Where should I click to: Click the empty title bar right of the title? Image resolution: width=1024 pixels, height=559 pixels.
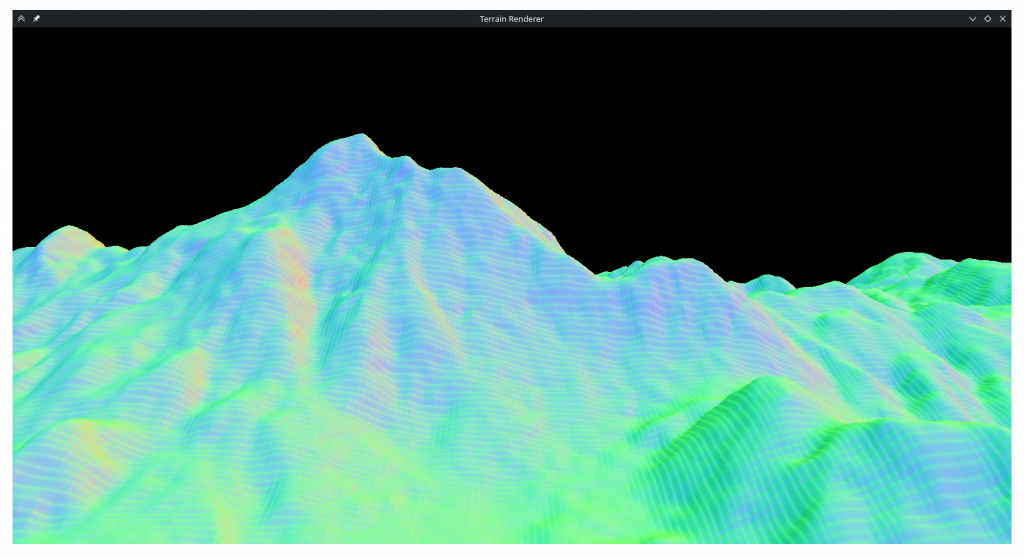(750, 19)
